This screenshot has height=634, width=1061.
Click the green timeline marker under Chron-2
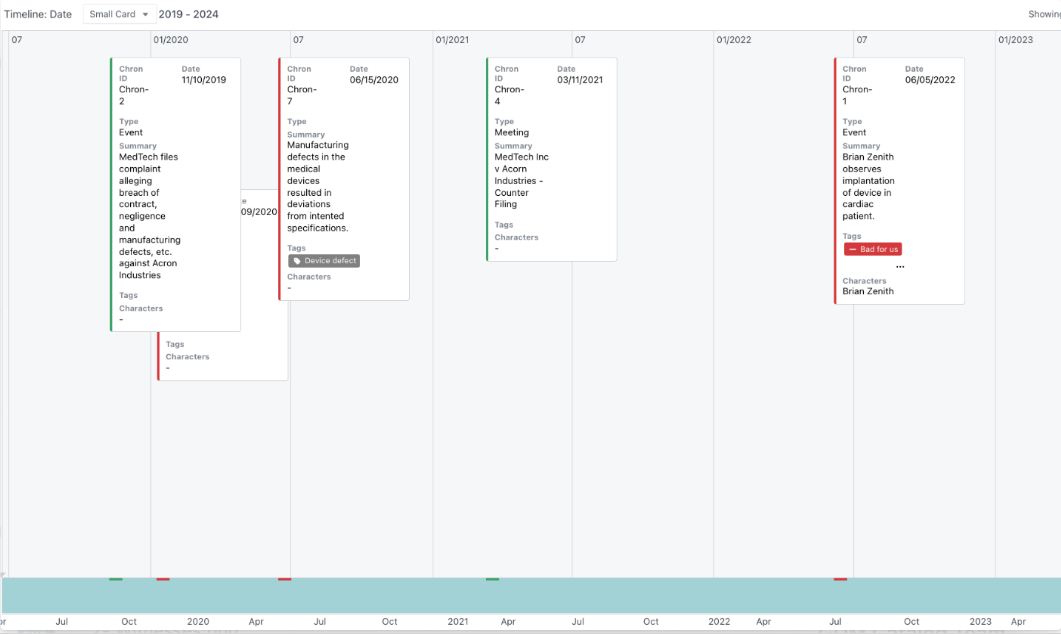(x=115, y=578)
